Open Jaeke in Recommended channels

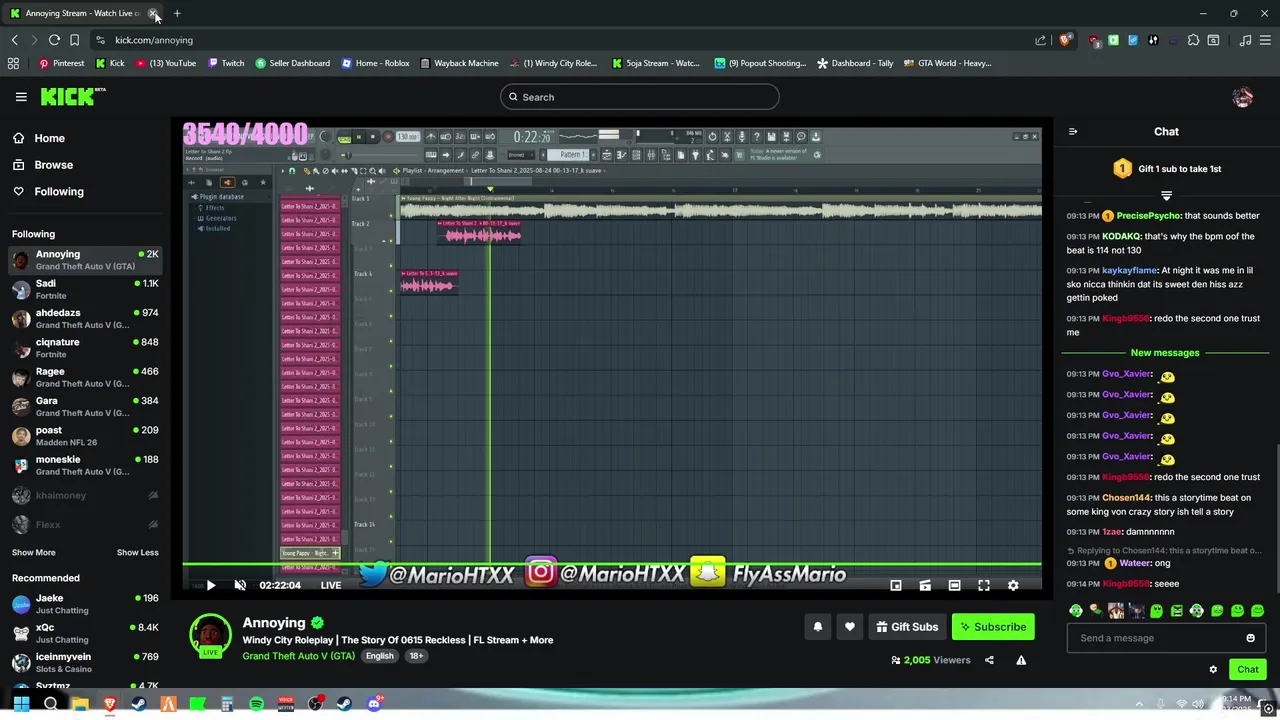click(85, 604)
